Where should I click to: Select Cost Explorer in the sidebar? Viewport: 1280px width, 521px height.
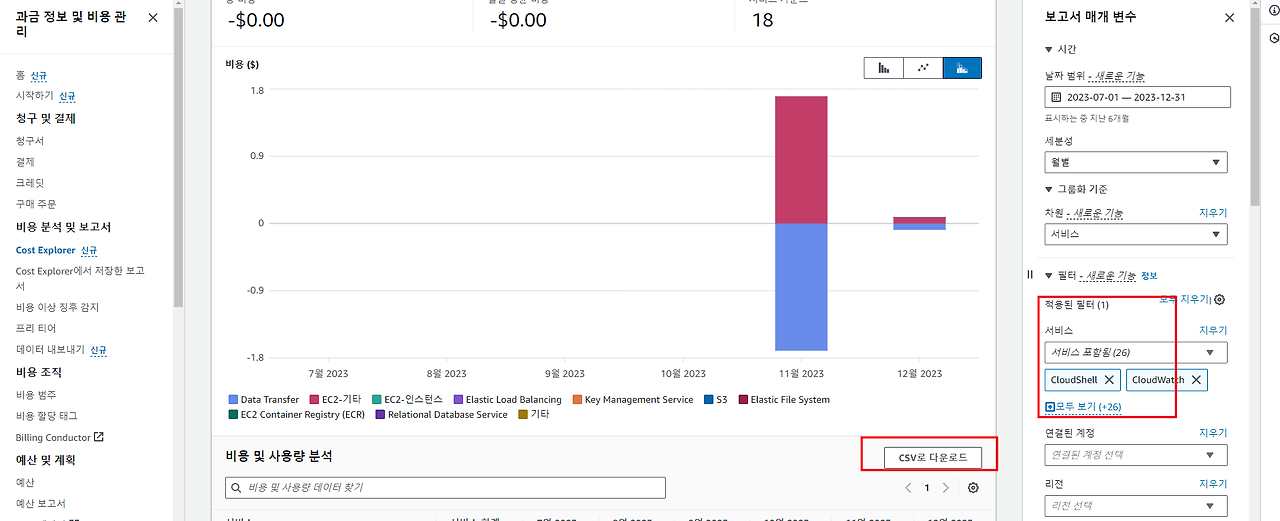pyautogui.click(x=46, y=250)
